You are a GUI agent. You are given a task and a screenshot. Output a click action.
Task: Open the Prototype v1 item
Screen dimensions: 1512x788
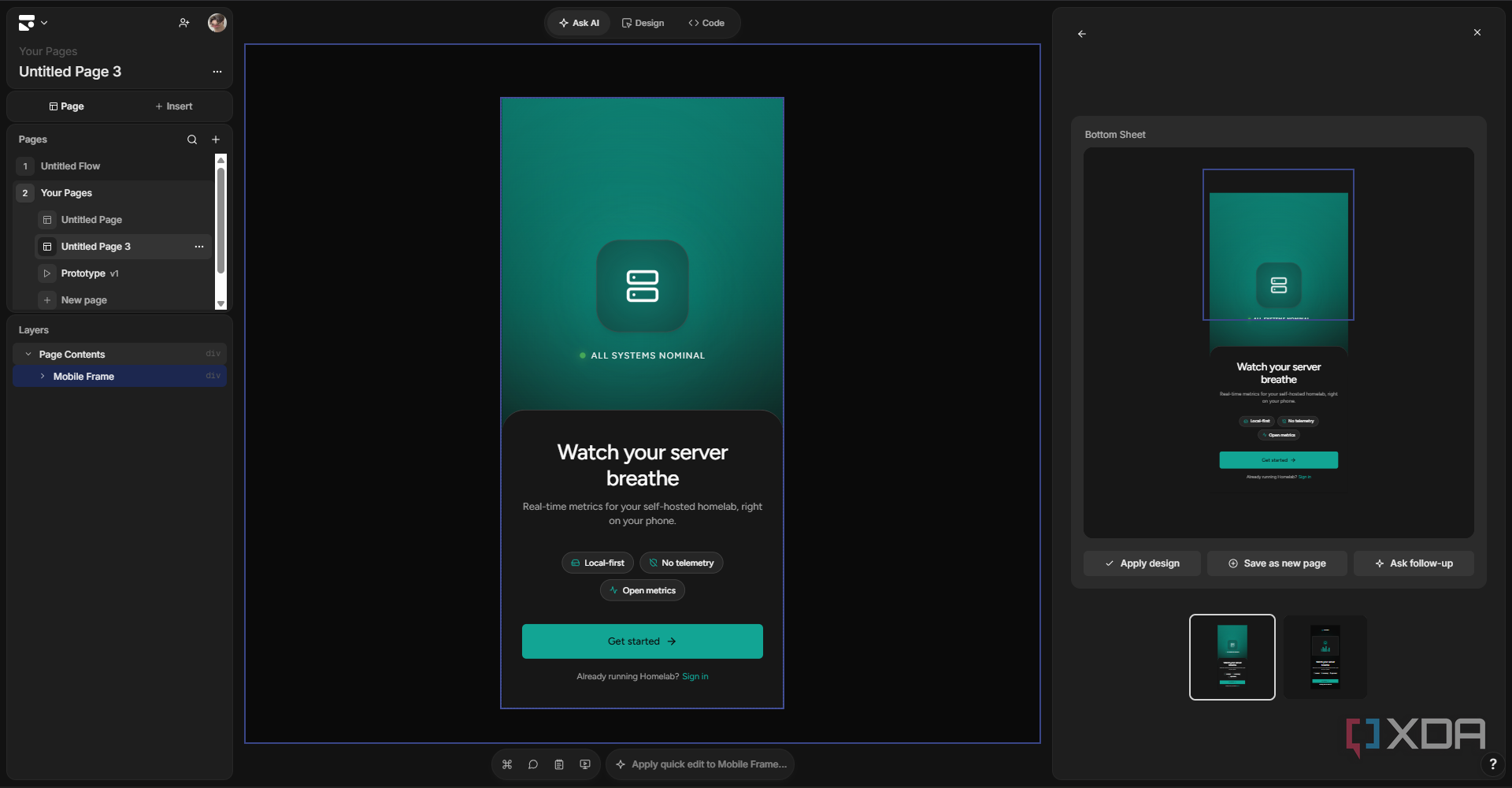tap(124, 273)
